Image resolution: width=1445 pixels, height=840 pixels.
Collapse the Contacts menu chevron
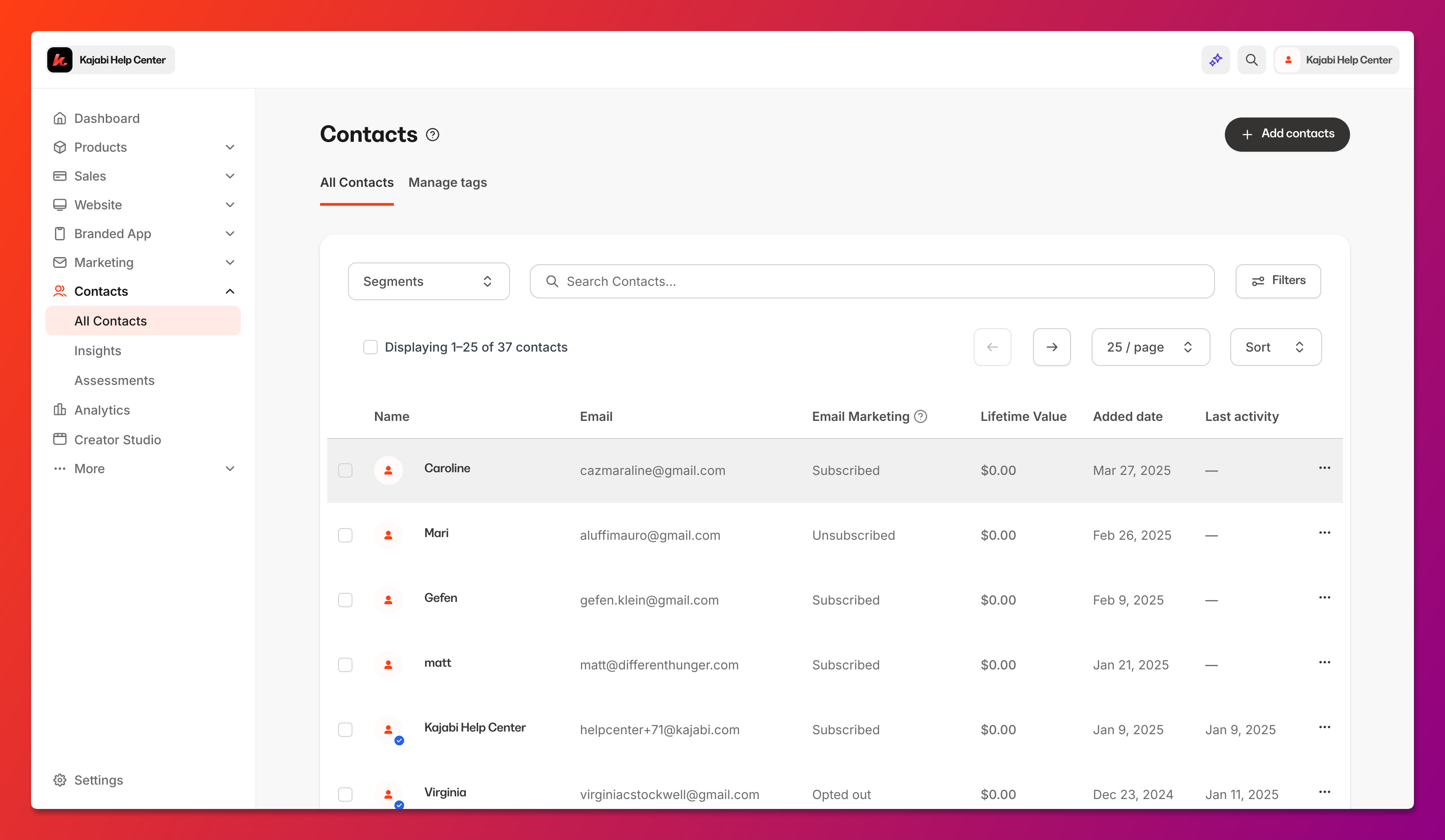pos(230,291)
